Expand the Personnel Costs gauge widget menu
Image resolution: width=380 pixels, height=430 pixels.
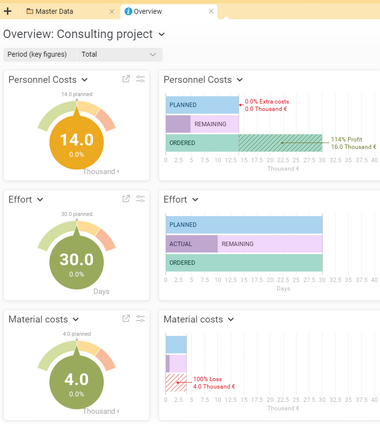point(85,80)
